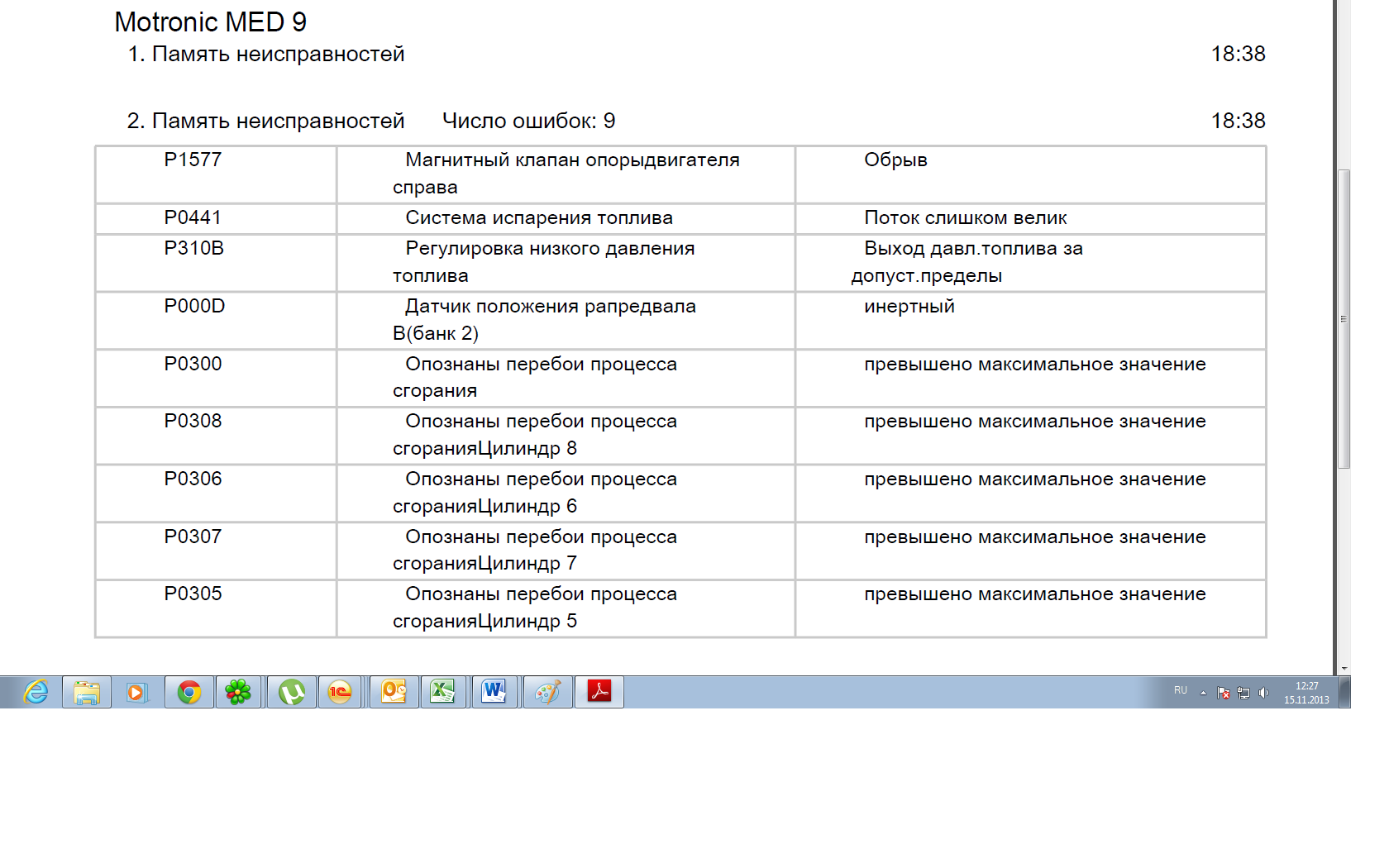Select fault code P000D cell
This screenshot has width=1389, height=868.
tap(216, 321)
